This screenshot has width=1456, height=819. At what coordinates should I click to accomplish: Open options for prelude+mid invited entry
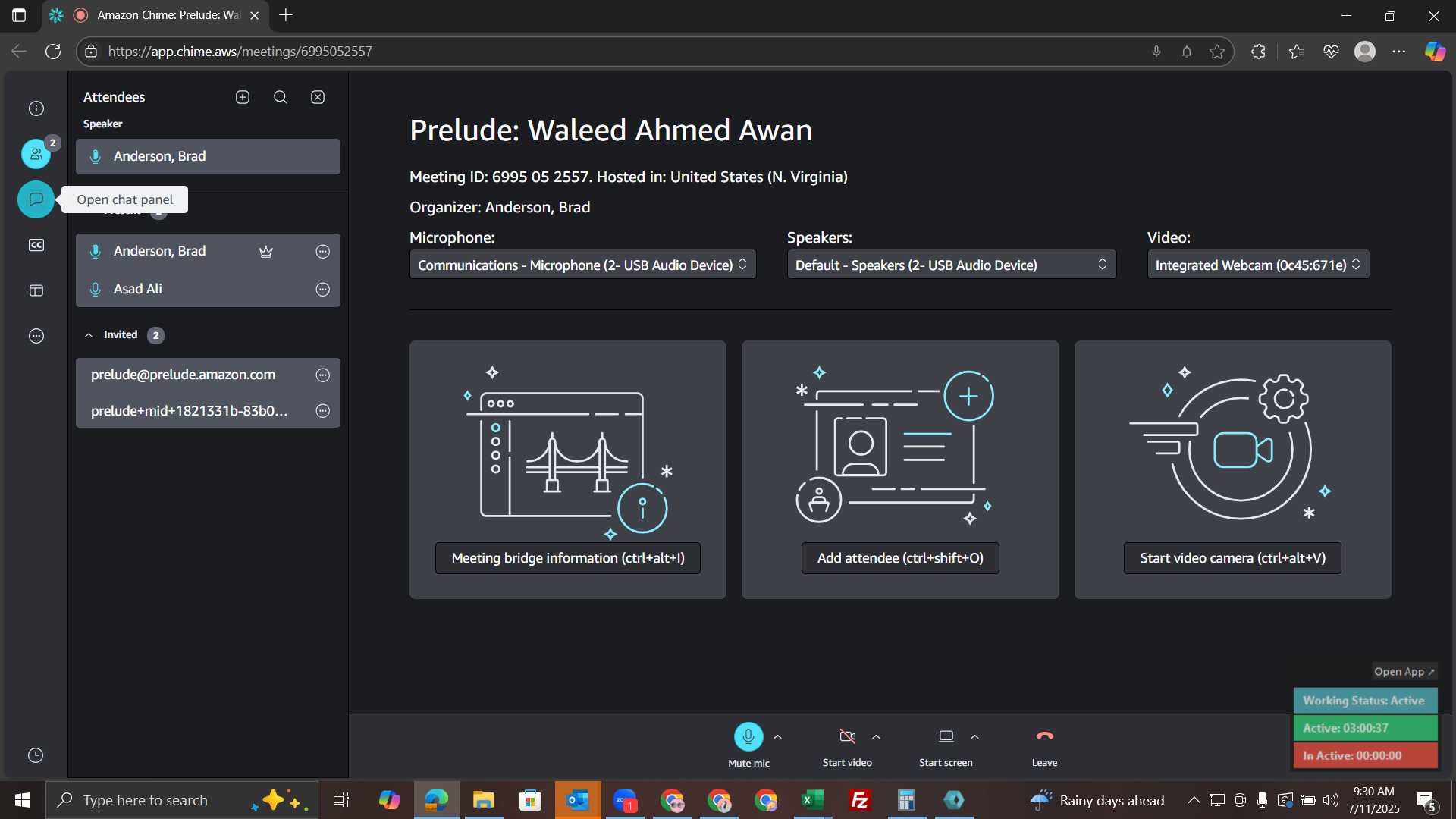(x=323, y=411)
